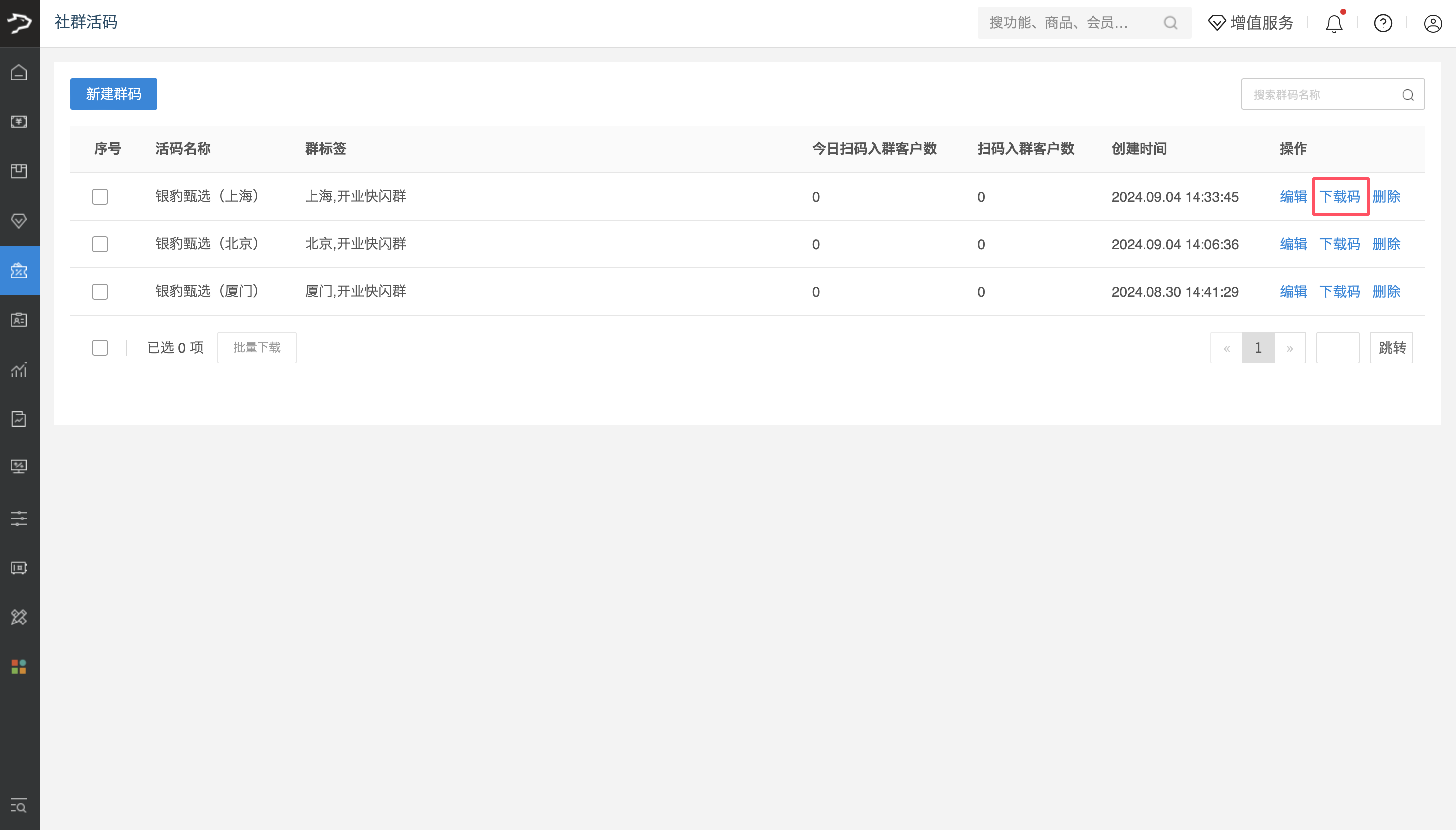Click 删除 for 银豹甄选（上海）

[x=1386, y=197]
